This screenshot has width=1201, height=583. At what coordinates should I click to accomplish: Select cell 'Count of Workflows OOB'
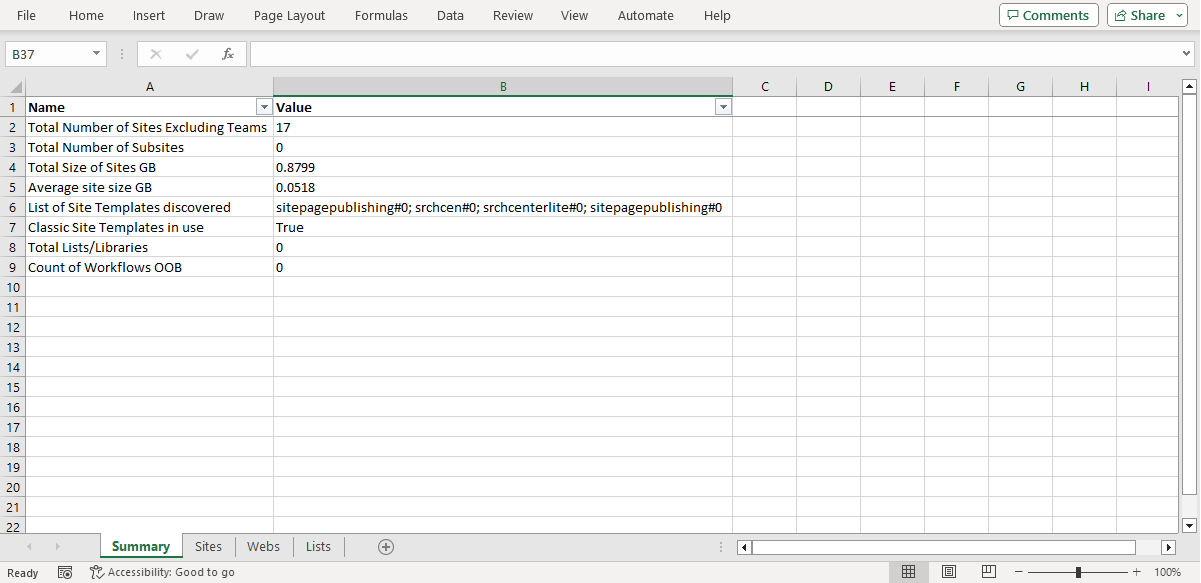pos(150,267)
